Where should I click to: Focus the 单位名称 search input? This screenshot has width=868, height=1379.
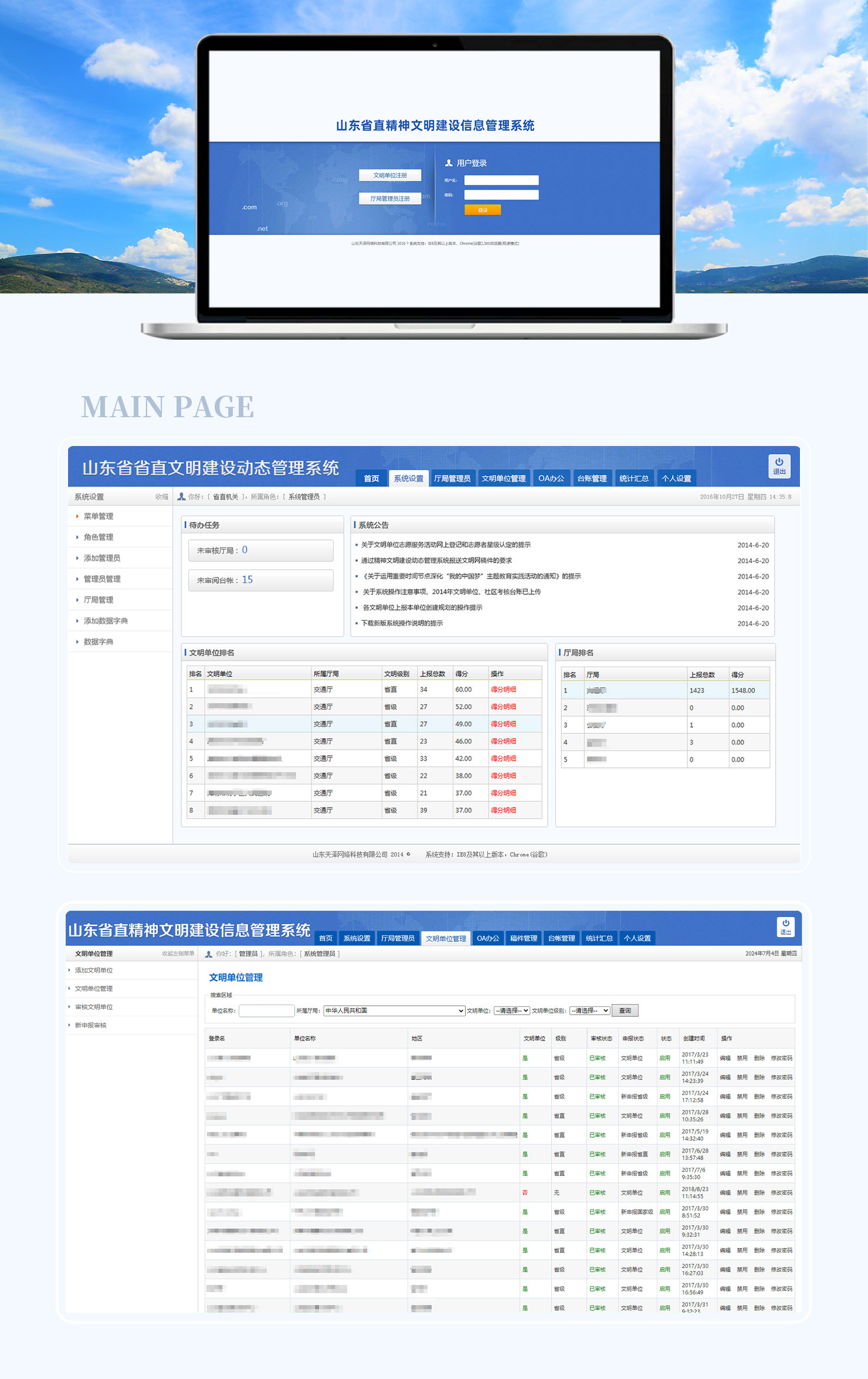(x=266, y=1010)
